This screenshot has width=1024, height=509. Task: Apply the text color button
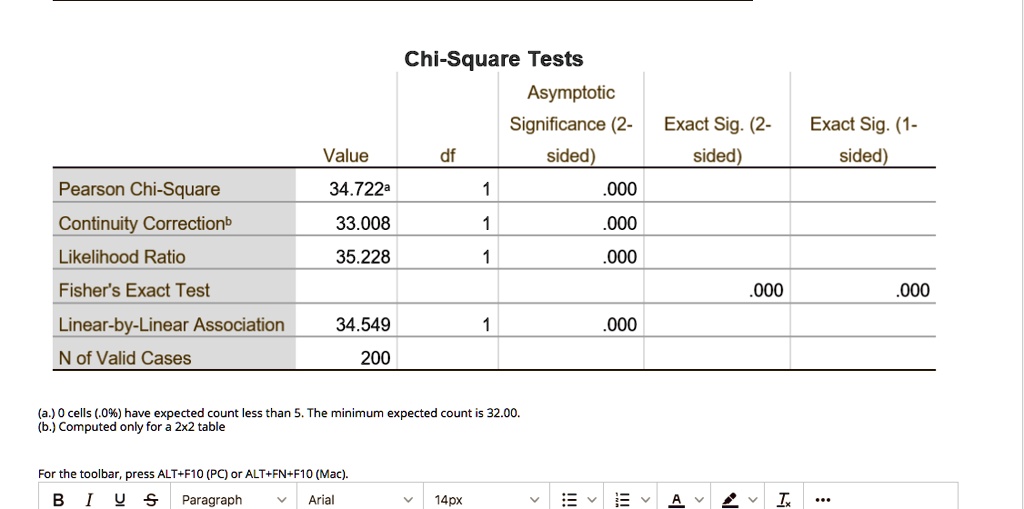pyautogui.click(x=677, y=500)
